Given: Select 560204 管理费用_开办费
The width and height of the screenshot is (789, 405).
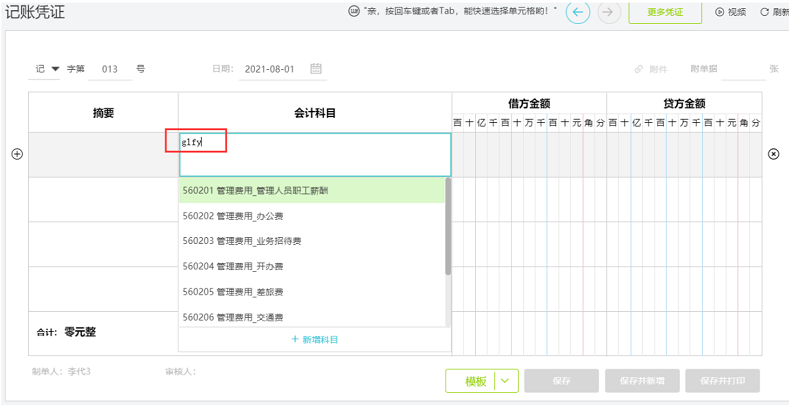Looking at the screenshot, I should 312,266.
